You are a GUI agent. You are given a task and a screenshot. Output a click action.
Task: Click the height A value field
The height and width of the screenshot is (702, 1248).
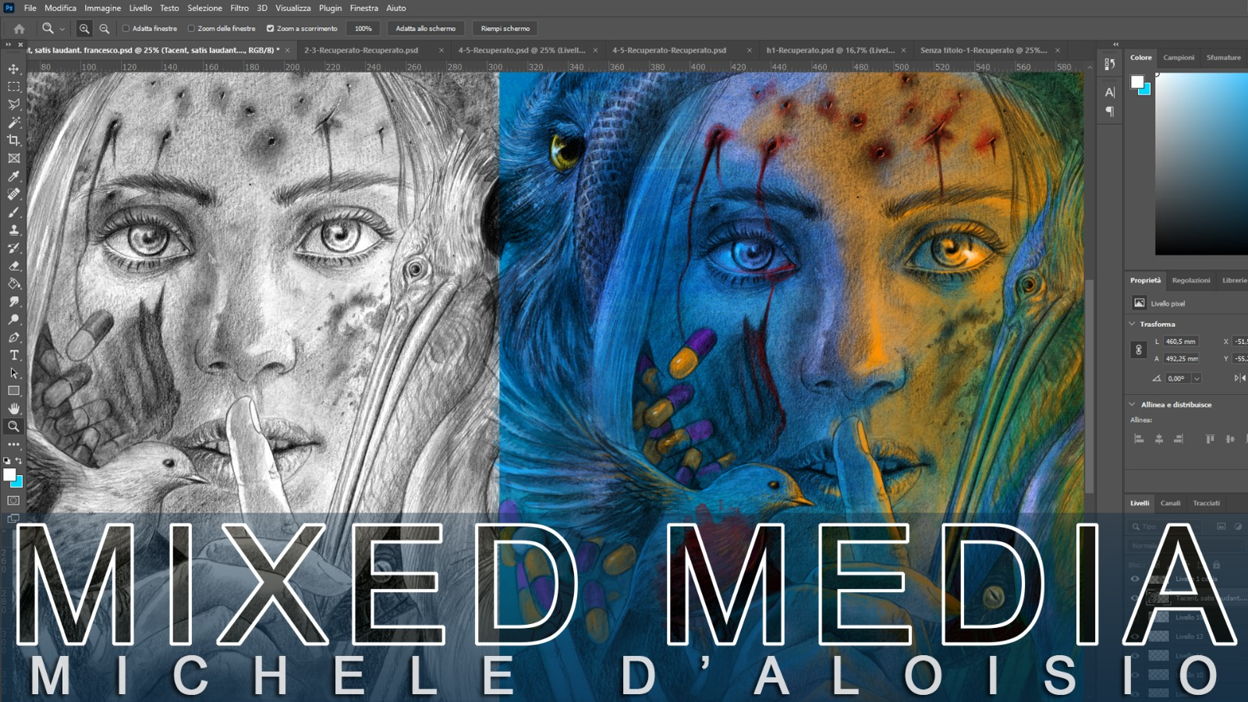pos(1182,359)
